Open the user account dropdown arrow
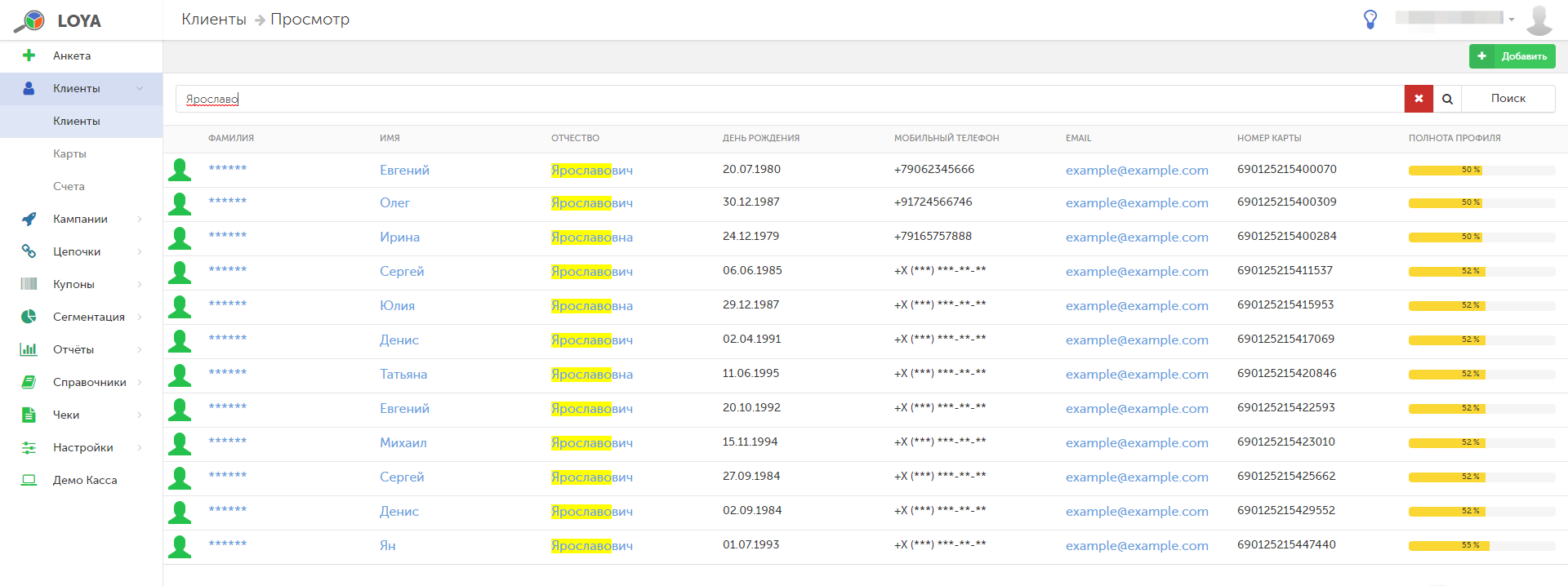This screenshot has height=586, width=1568. pos(1512,20)
